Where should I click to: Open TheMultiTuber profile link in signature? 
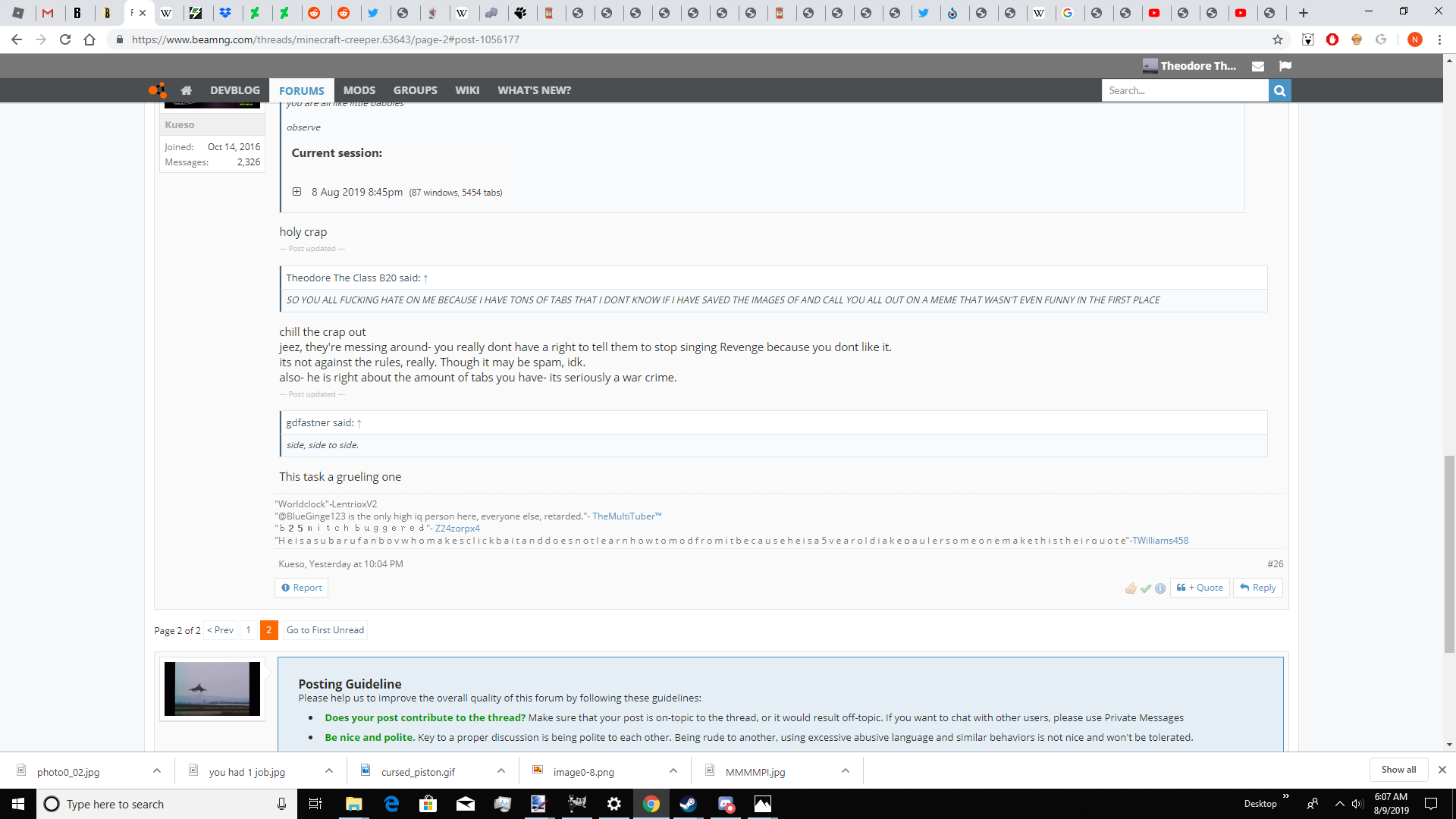(x=627, y=516)
